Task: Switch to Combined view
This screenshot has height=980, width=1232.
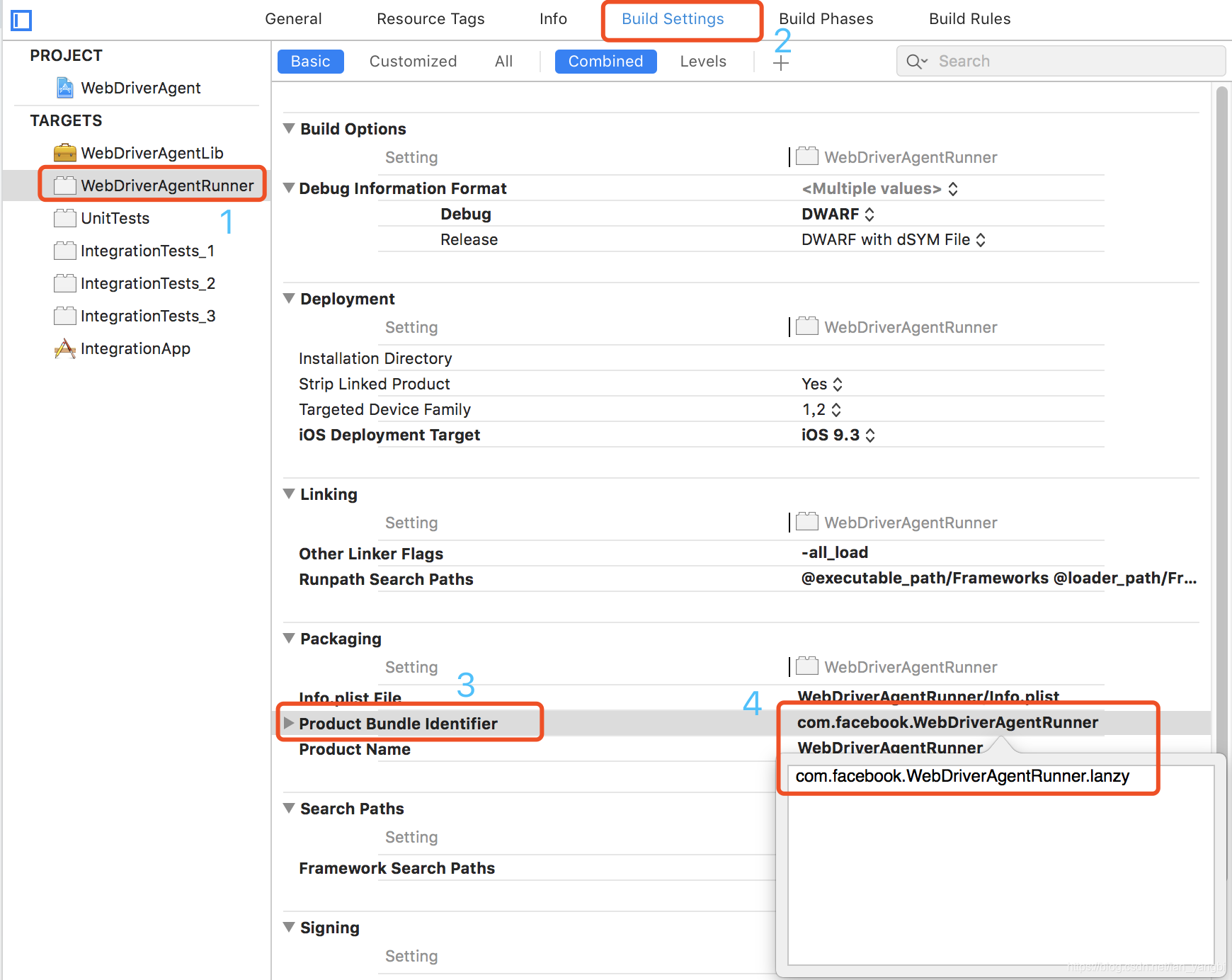Action: [606, 62]
